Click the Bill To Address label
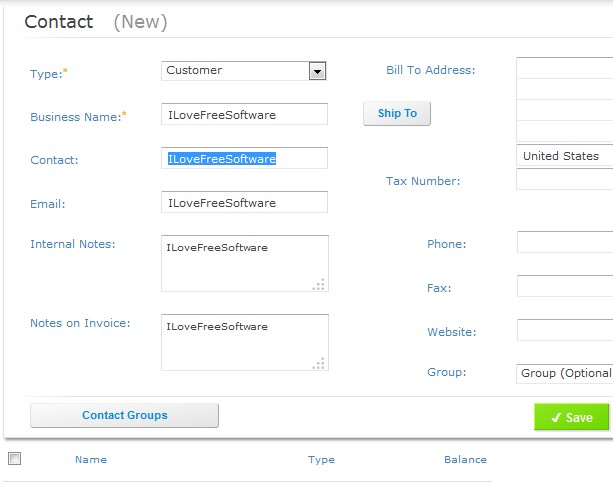The width and height of the screenshot is (613, 486). tap(430, 70)
